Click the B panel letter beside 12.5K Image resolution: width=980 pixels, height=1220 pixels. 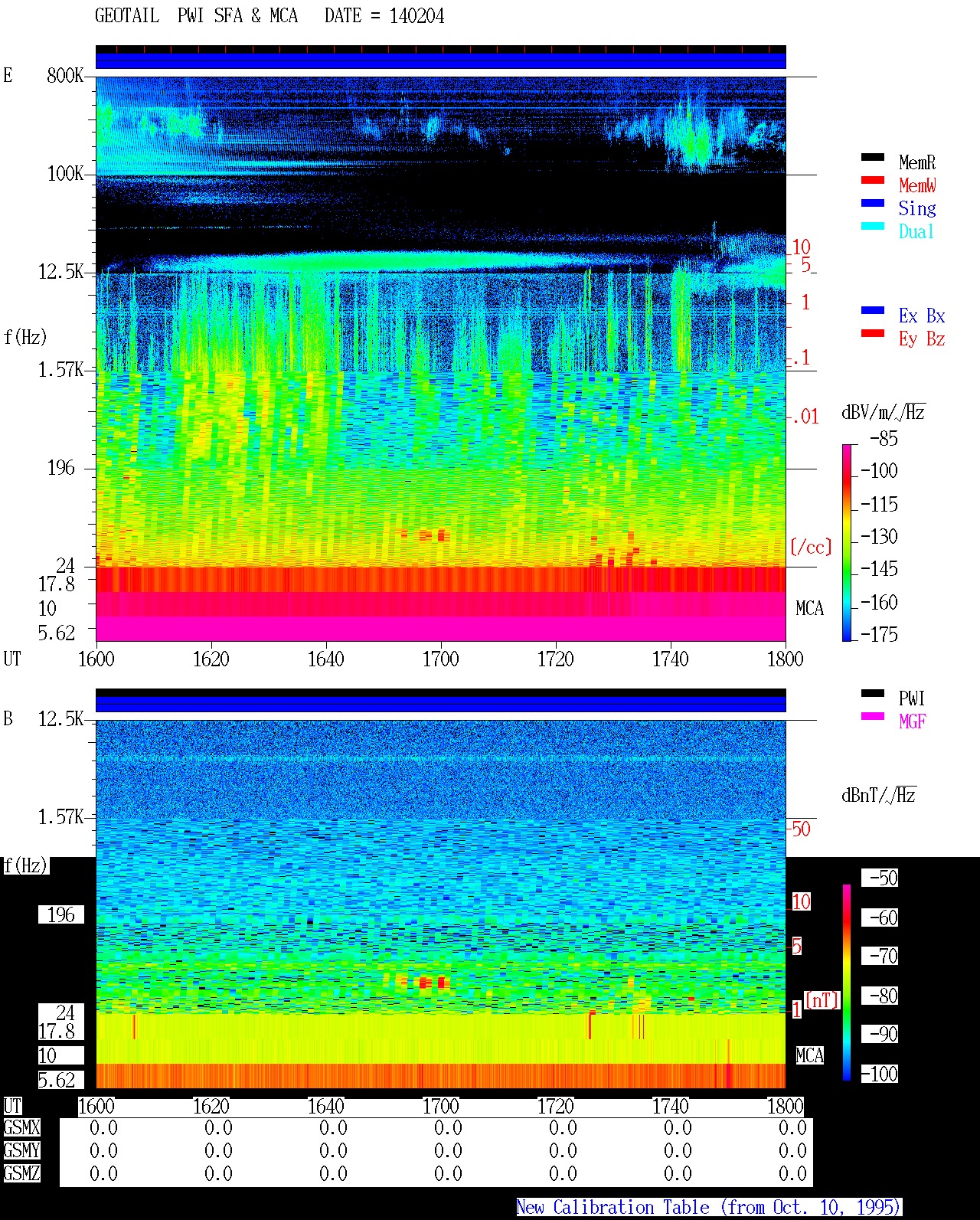click(x=8, y=718)
